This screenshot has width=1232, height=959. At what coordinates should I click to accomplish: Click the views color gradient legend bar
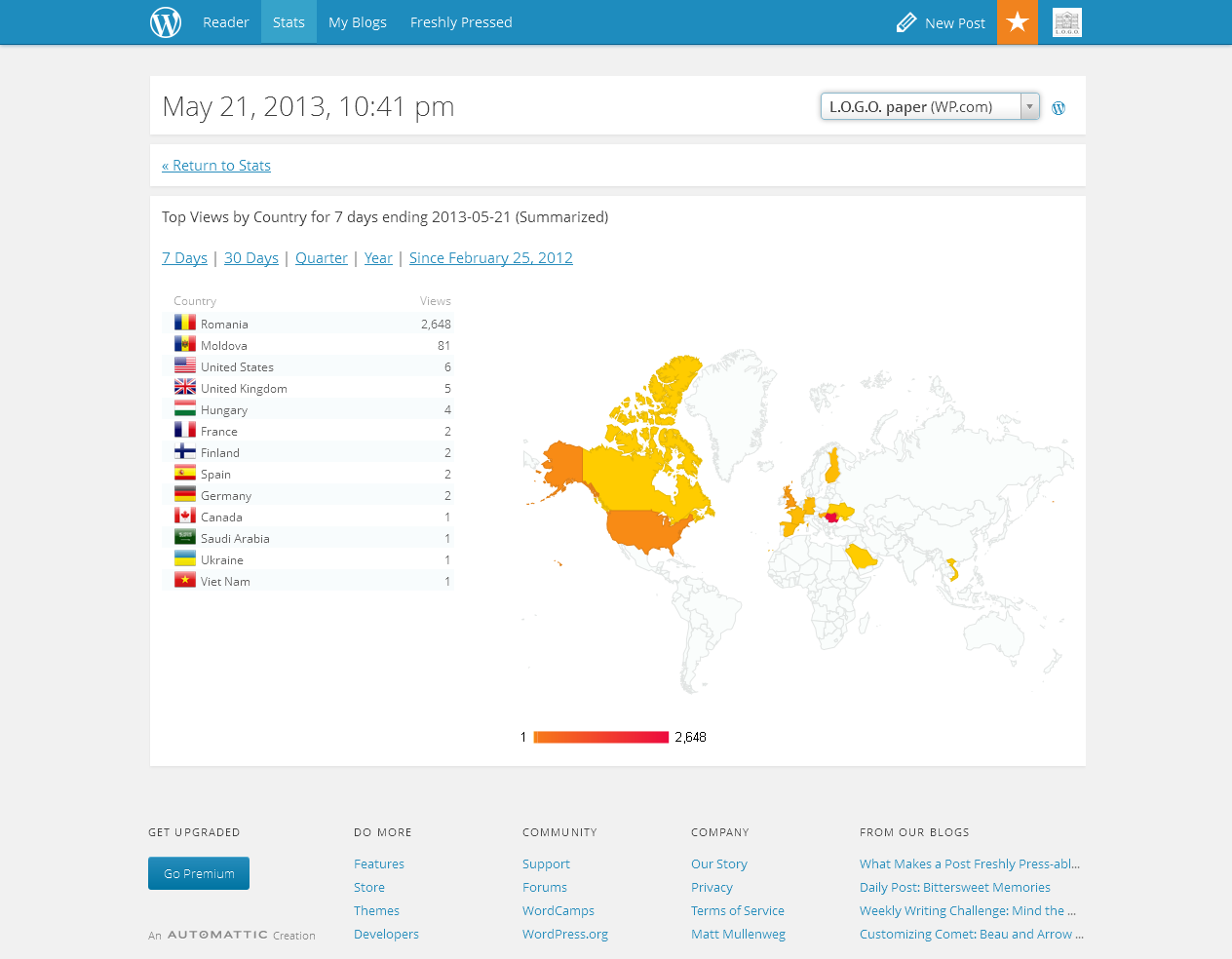click(x=600, y=738)
